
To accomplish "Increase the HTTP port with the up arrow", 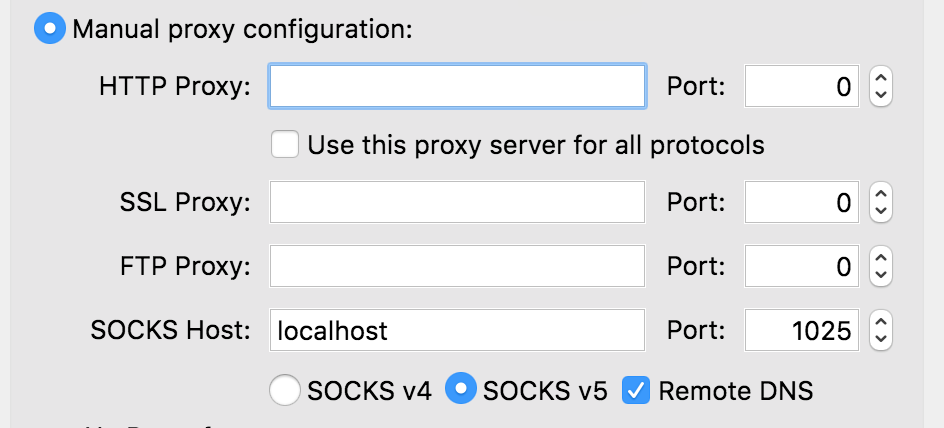I will coord(880,78).
